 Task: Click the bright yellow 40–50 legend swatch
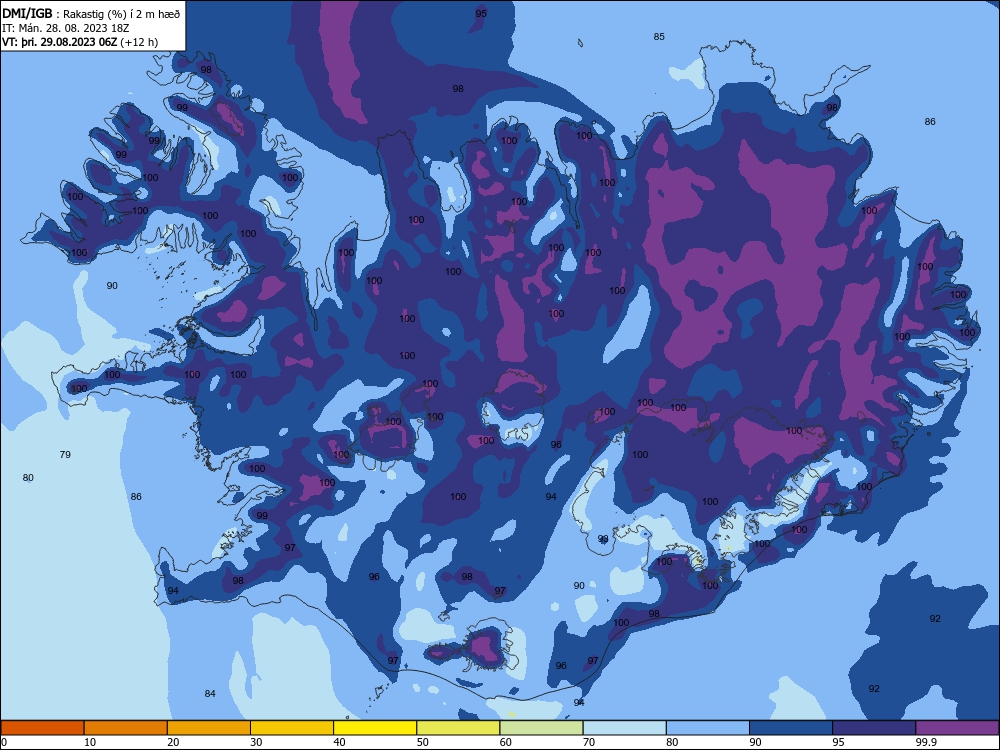(x=375, y=728)
